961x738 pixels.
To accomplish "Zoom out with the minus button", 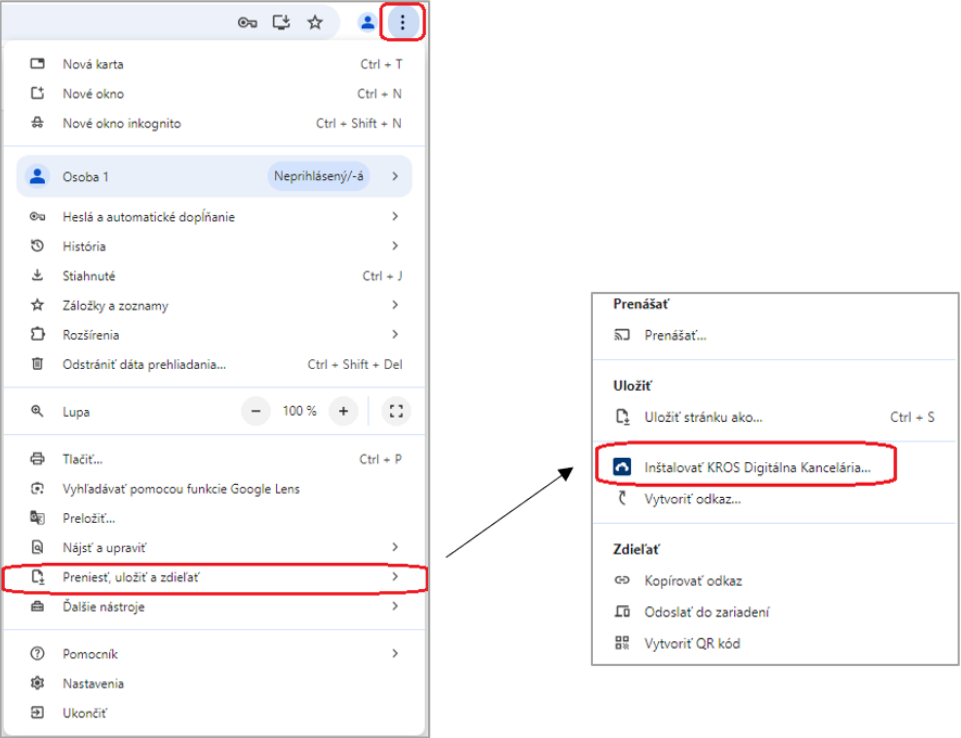I will 256,411.
